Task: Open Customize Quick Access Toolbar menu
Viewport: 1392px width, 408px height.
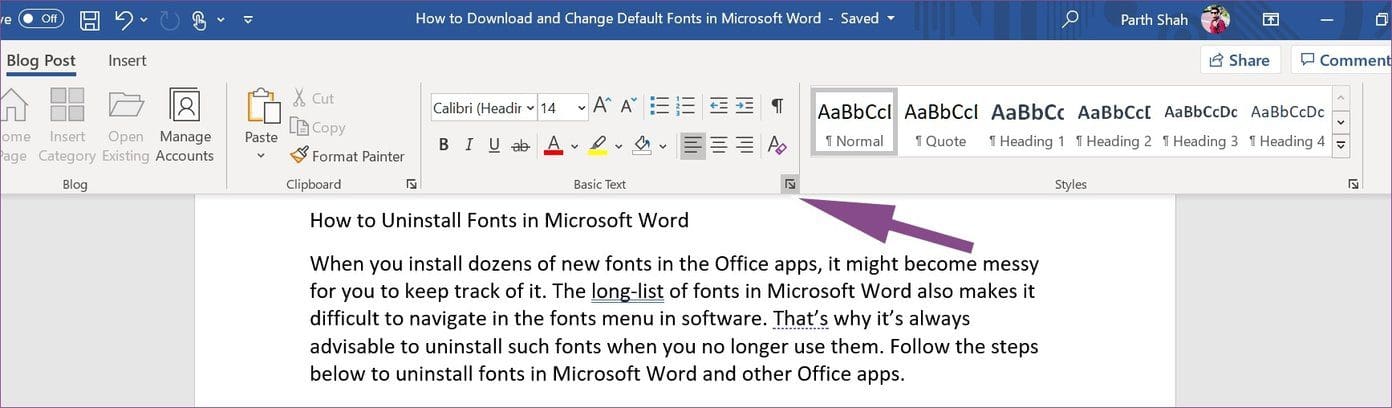Action: (x=249, y=20)
